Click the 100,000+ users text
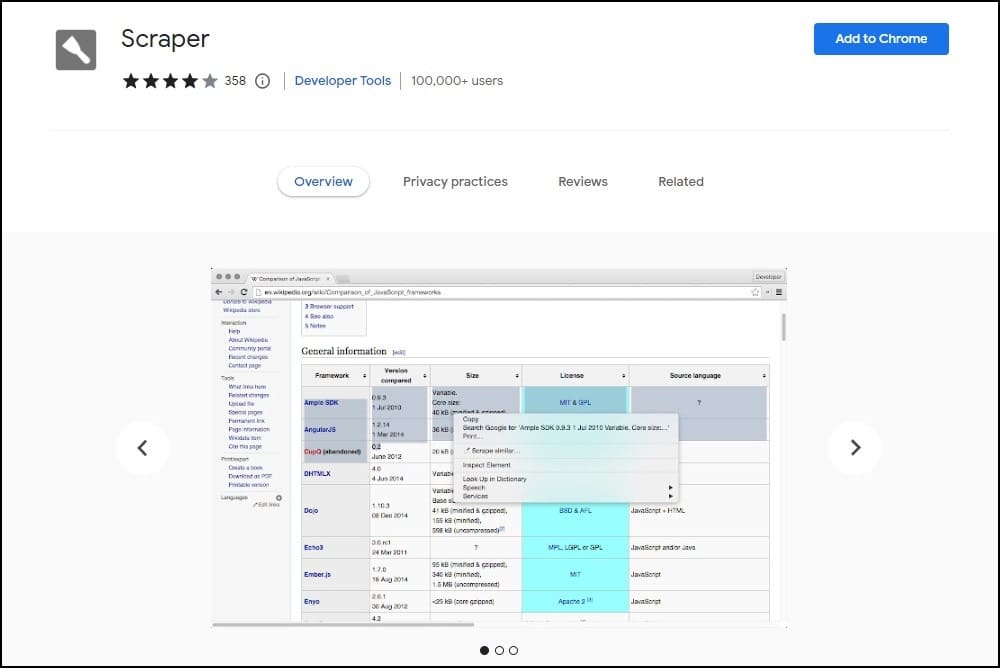Image resolution: width=1000 pixels, height=668 pixels. tap(457, 81)
